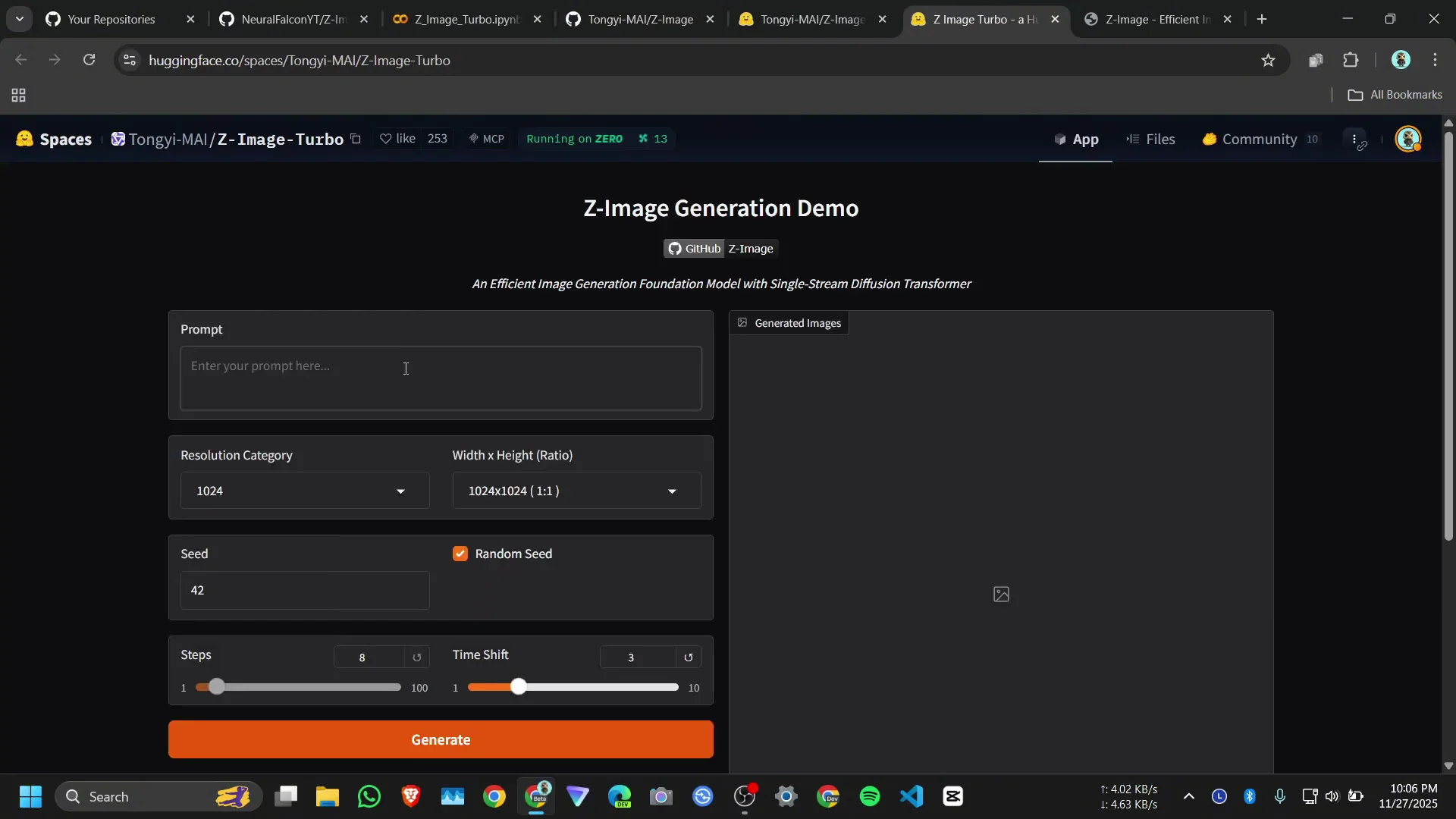Open browser extensions puzzle icon

pos(1351,61)
